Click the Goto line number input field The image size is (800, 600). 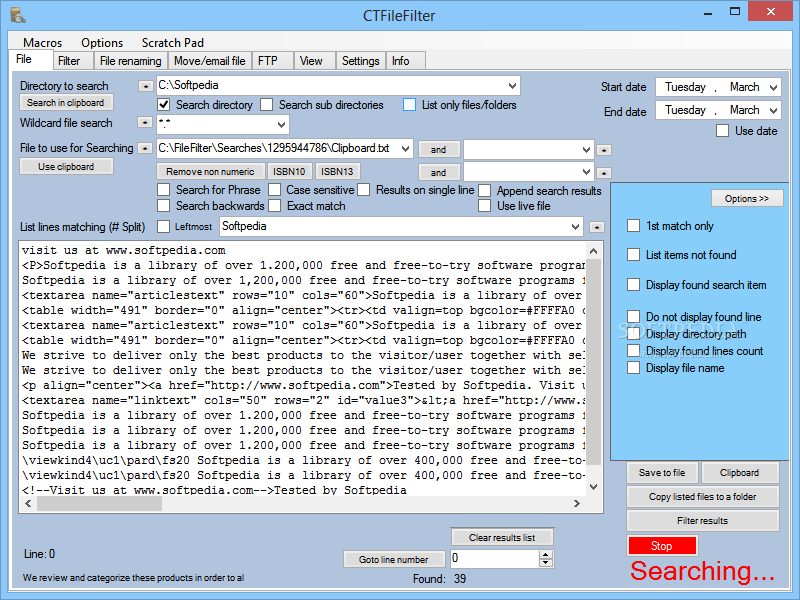[x=494, y=559]
